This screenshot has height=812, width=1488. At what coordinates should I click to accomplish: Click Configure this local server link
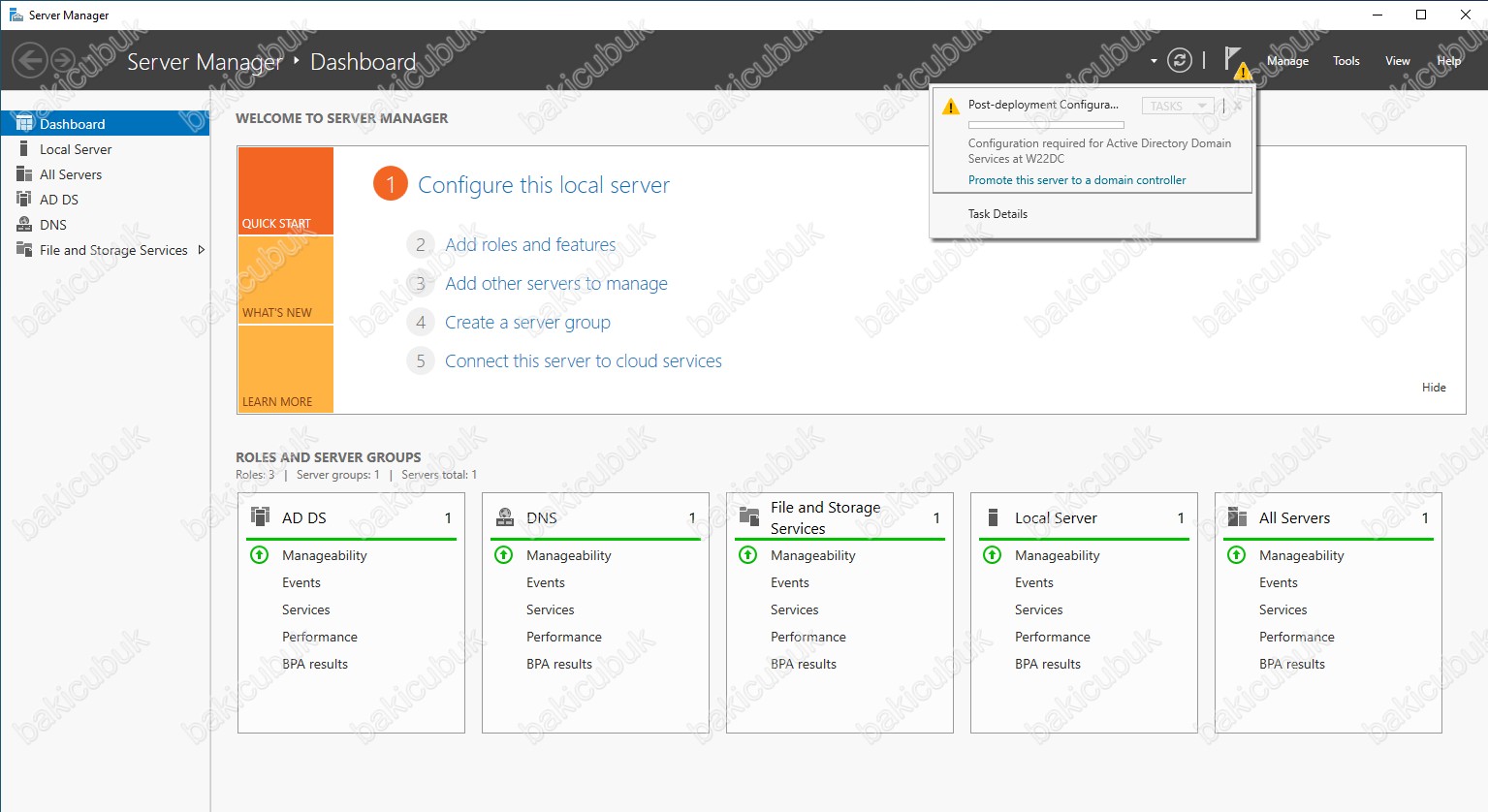coord(544,185)
